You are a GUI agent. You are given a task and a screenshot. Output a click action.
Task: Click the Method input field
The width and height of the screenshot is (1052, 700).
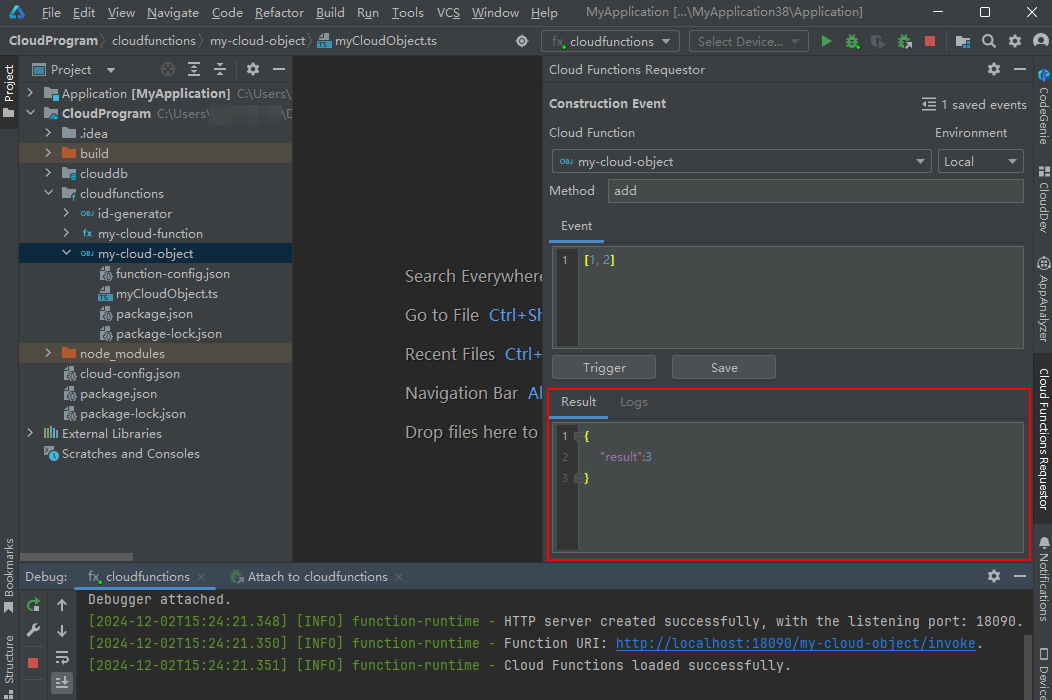click(814, 191)
